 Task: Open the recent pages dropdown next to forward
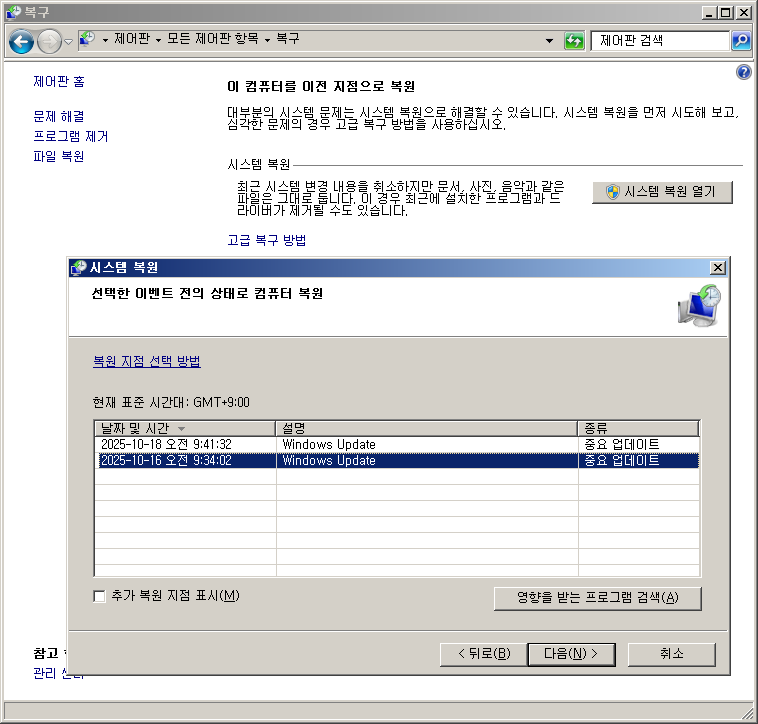pos(68,41)
